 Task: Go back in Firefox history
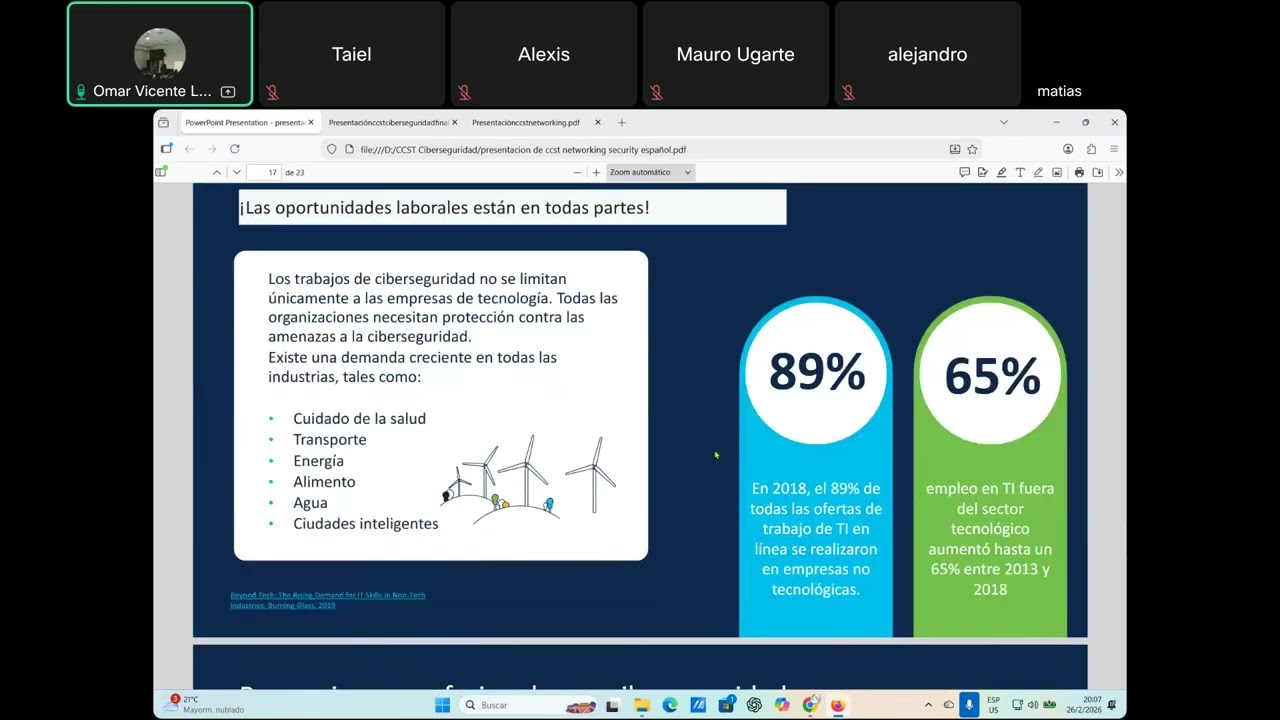(x=188, y=149)
